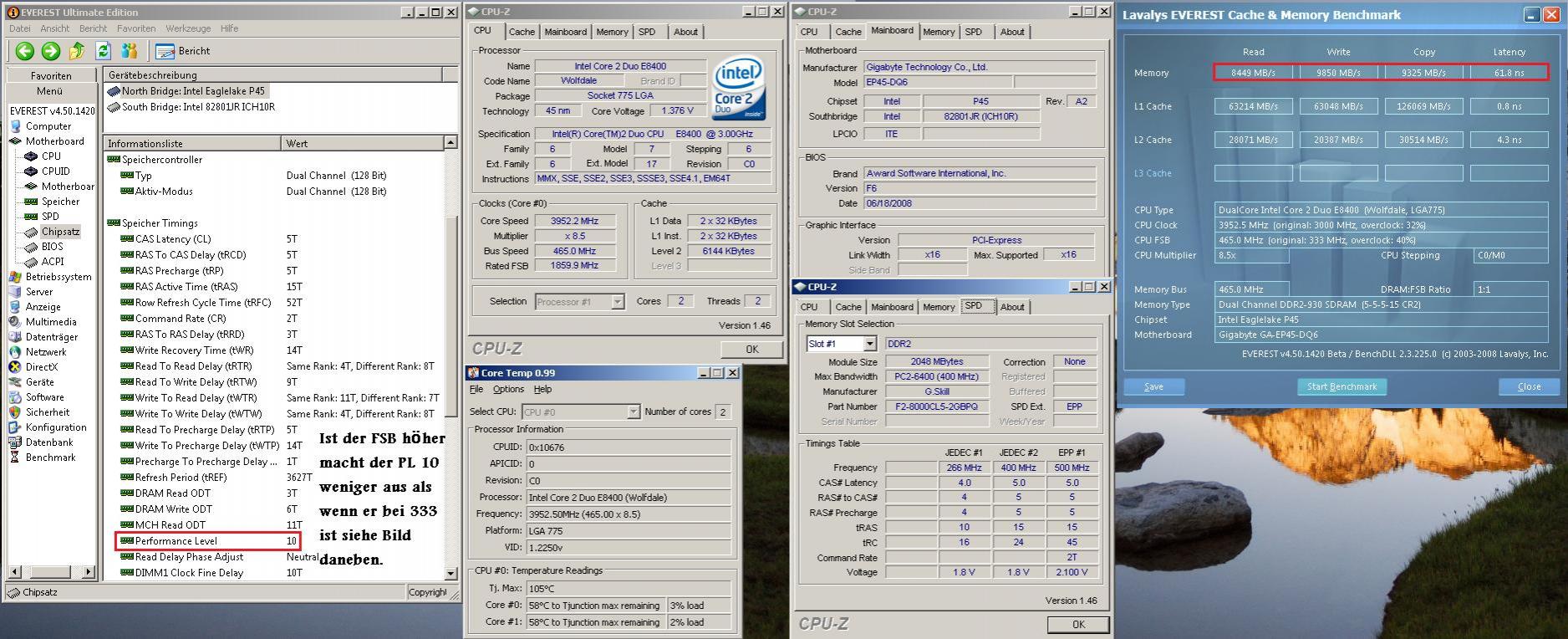Click the Betriebssystem category icon
Image resolution: width=1568 pixels, height=639 pixels.
coord(15,277)
